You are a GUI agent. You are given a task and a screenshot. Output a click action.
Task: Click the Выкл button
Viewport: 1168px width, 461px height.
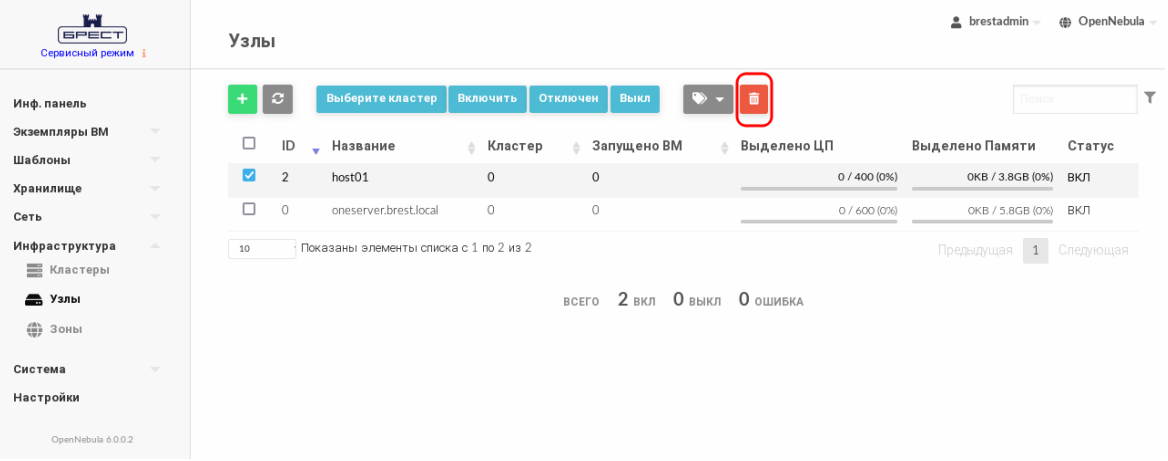635,99
